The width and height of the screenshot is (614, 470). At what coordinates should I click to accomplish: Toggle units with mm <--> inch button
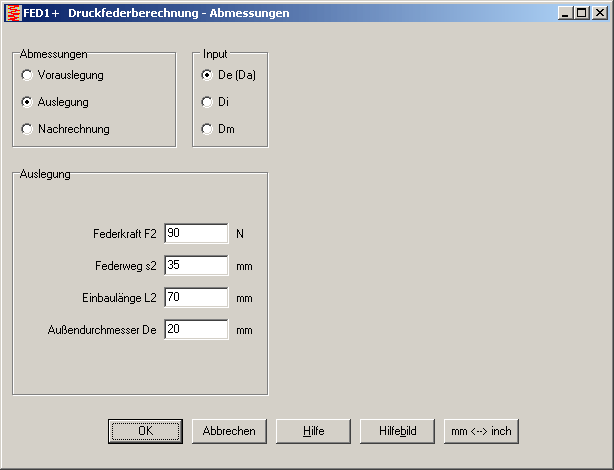coord(481,431)
